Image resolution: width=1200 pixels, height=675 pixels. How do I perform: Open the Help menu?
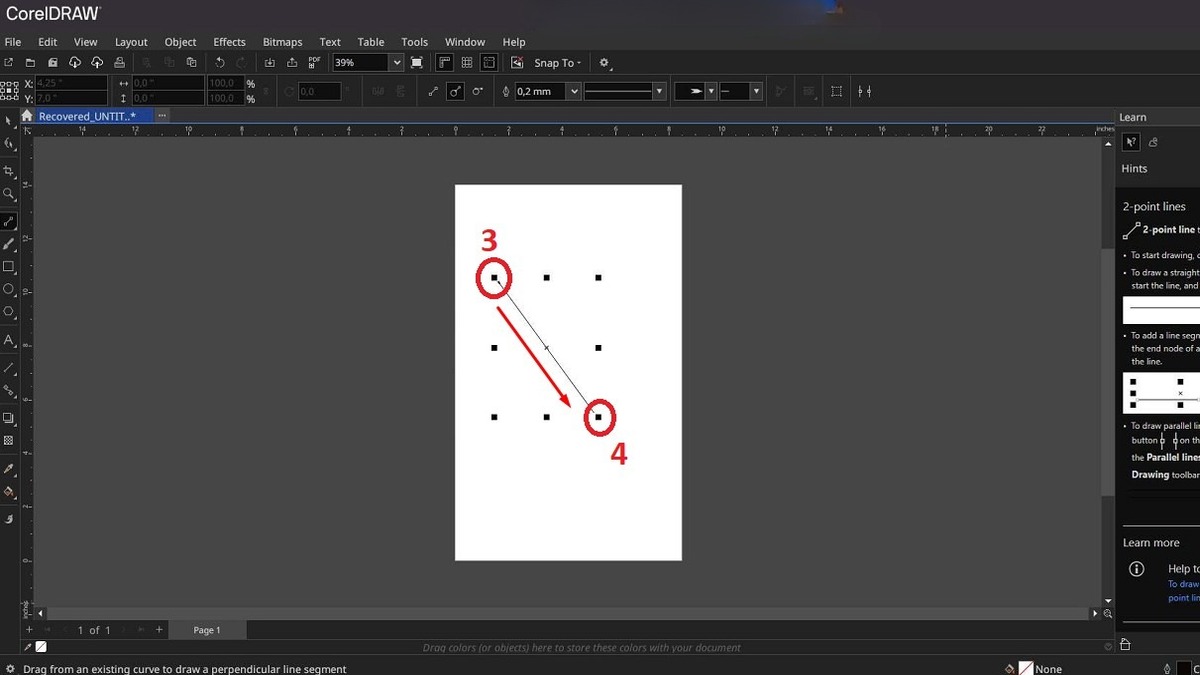click(514, 42)
